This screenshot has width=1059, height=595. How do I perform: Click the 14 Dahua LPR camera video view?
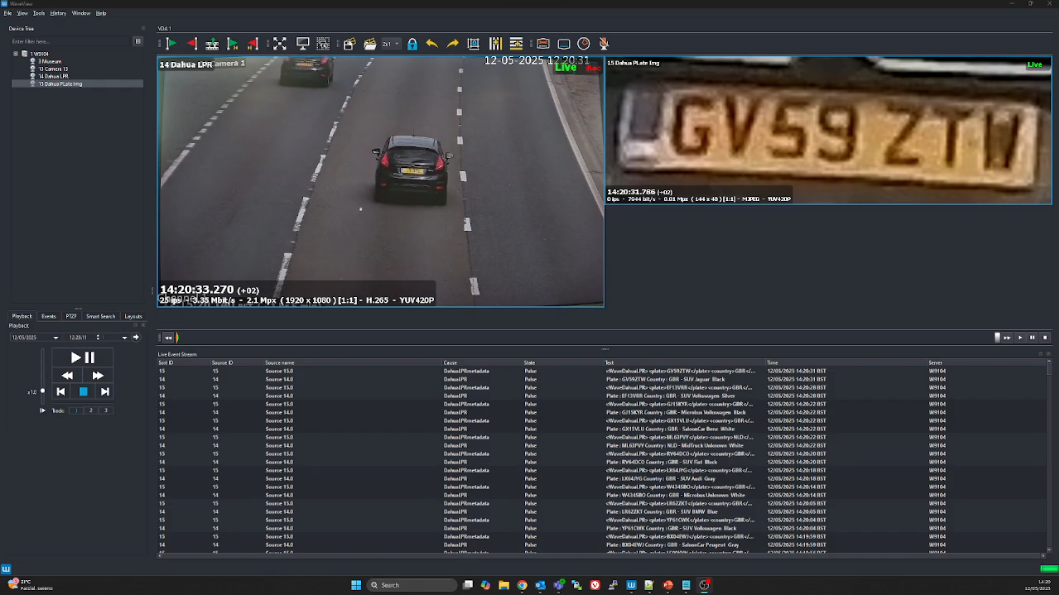coord(381,182)
